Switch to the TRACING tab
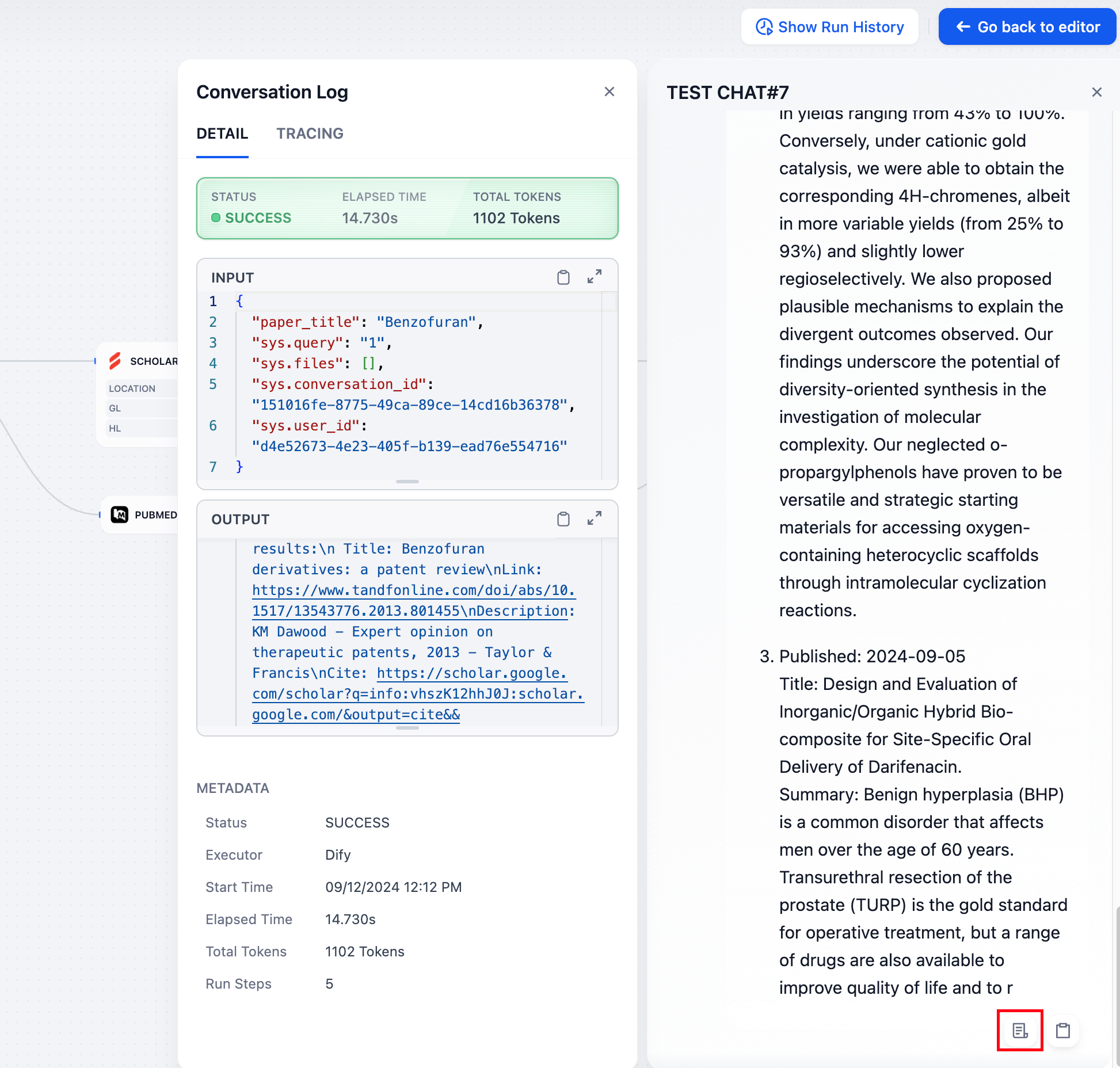 tap(310, 133)
